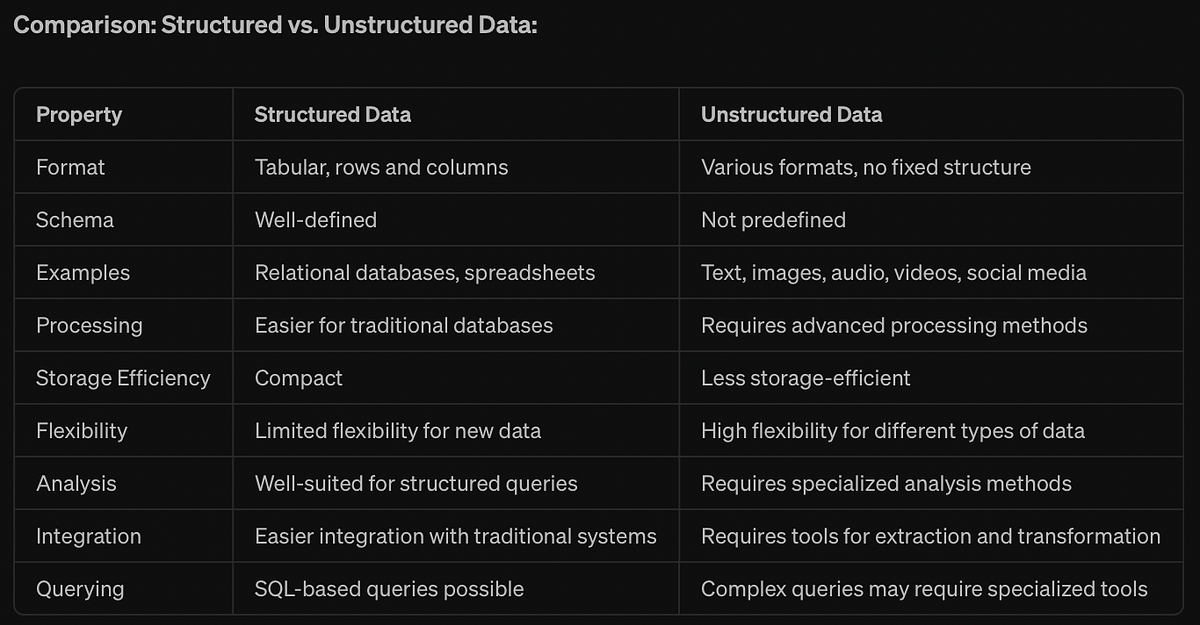Select the "Structured Data" column header

(x=332, y=114)
